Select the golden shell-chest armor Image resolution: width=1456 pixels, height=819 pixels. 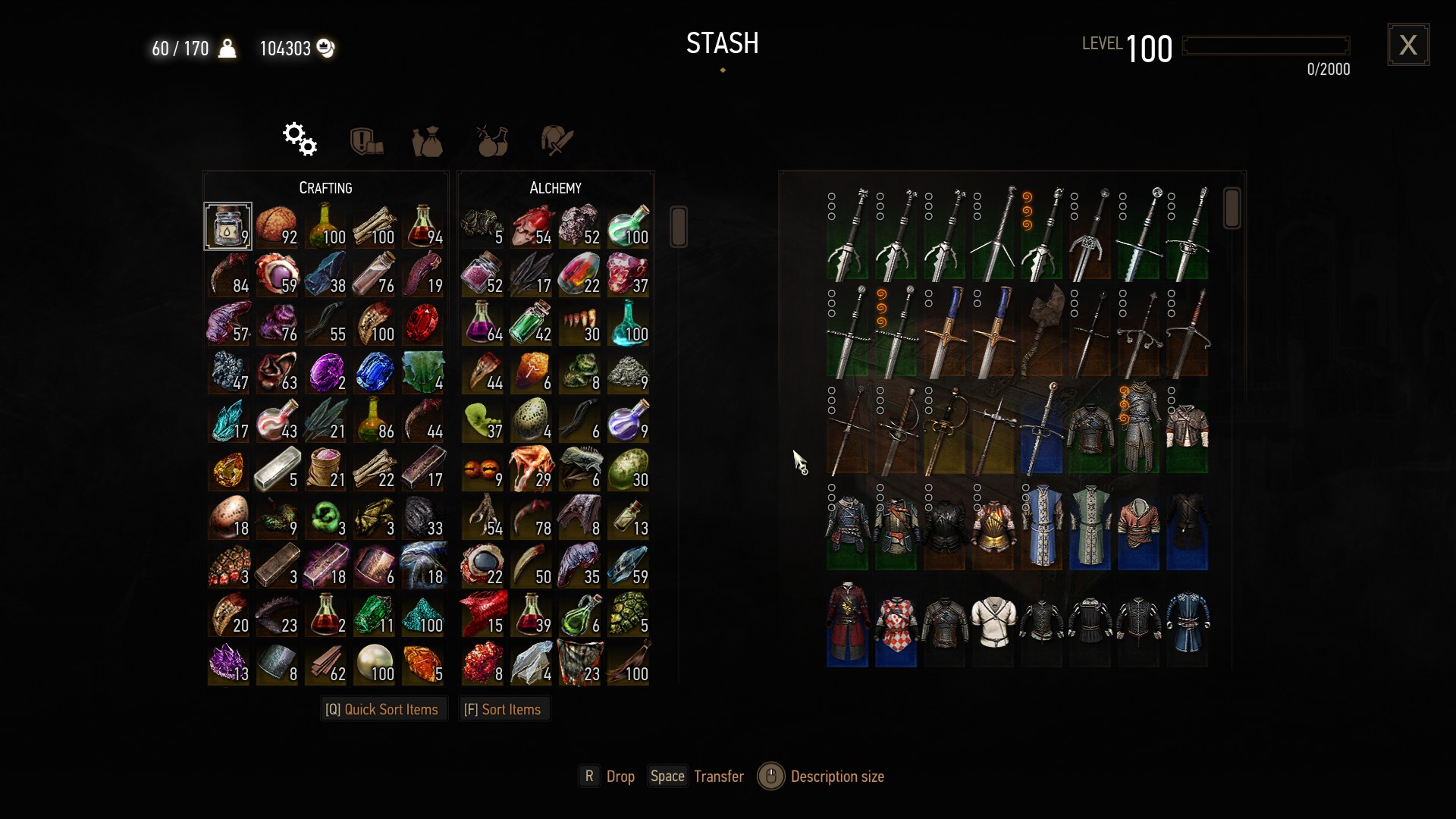pyautogui.click(x=993, y=527)
